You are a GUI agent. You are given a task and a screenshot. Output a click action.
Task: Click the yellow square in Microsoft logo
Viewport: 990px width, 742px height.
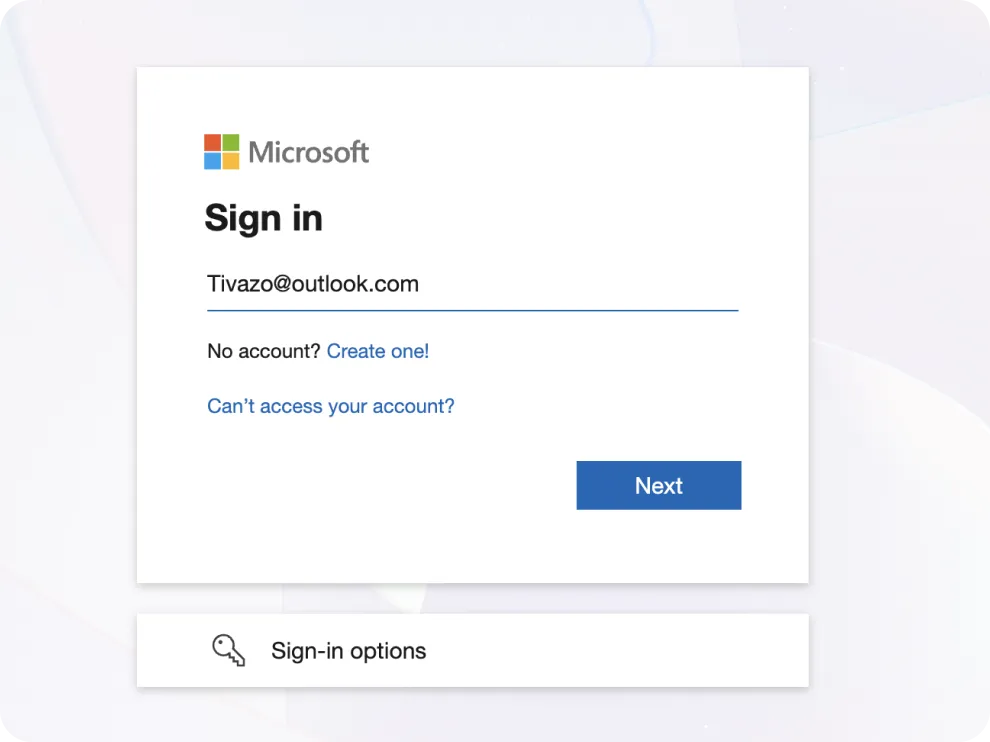(230, 160)
